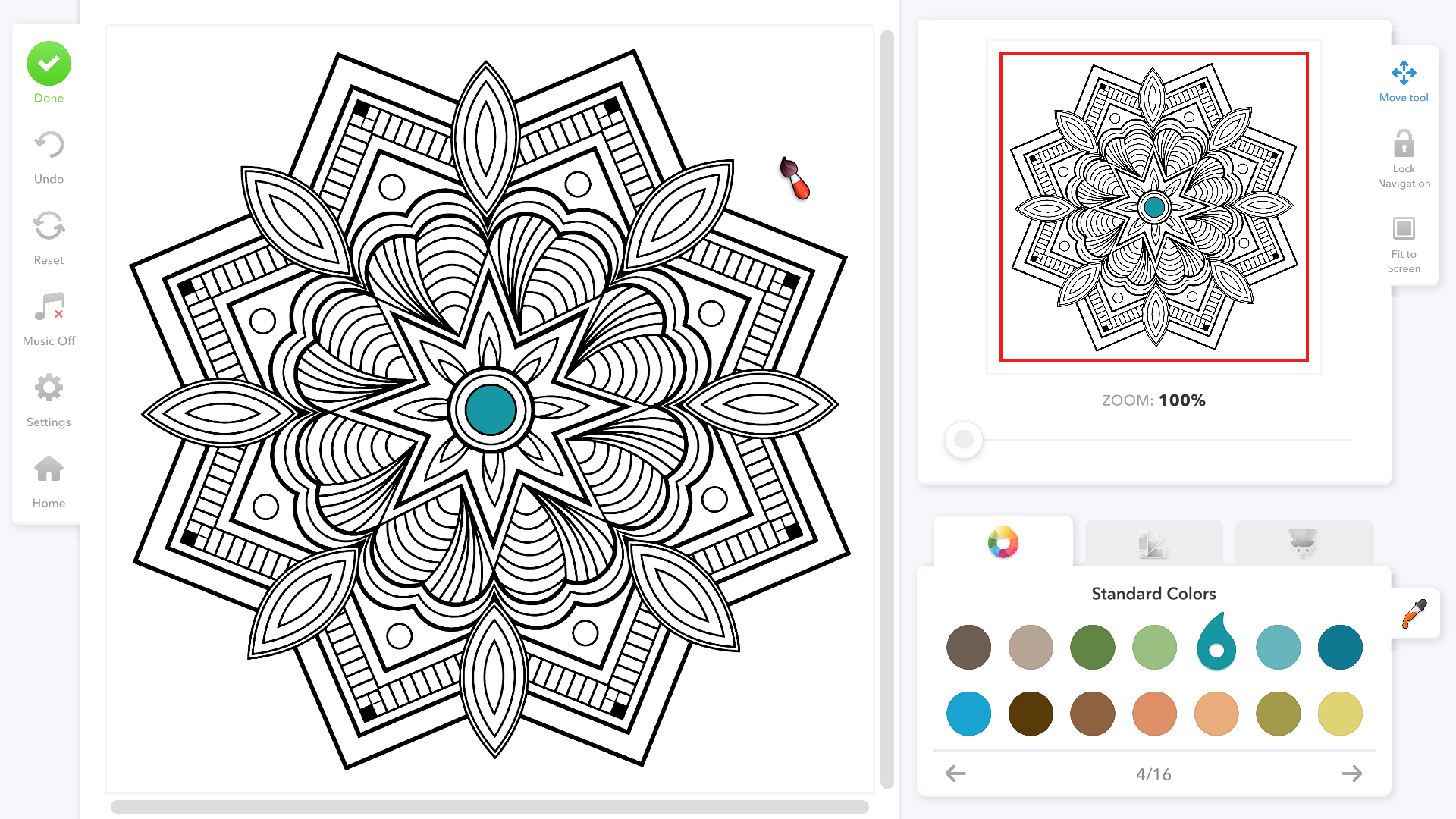
Task: Click the vertical canvas scrollbar
Action: pos(886,409)
